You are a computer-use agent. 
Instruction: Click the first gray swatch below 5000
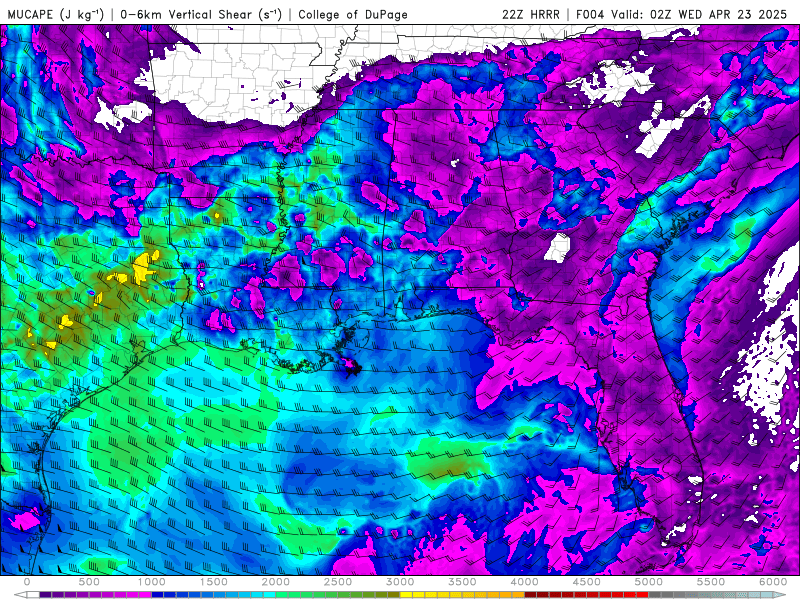pos(655,595)
